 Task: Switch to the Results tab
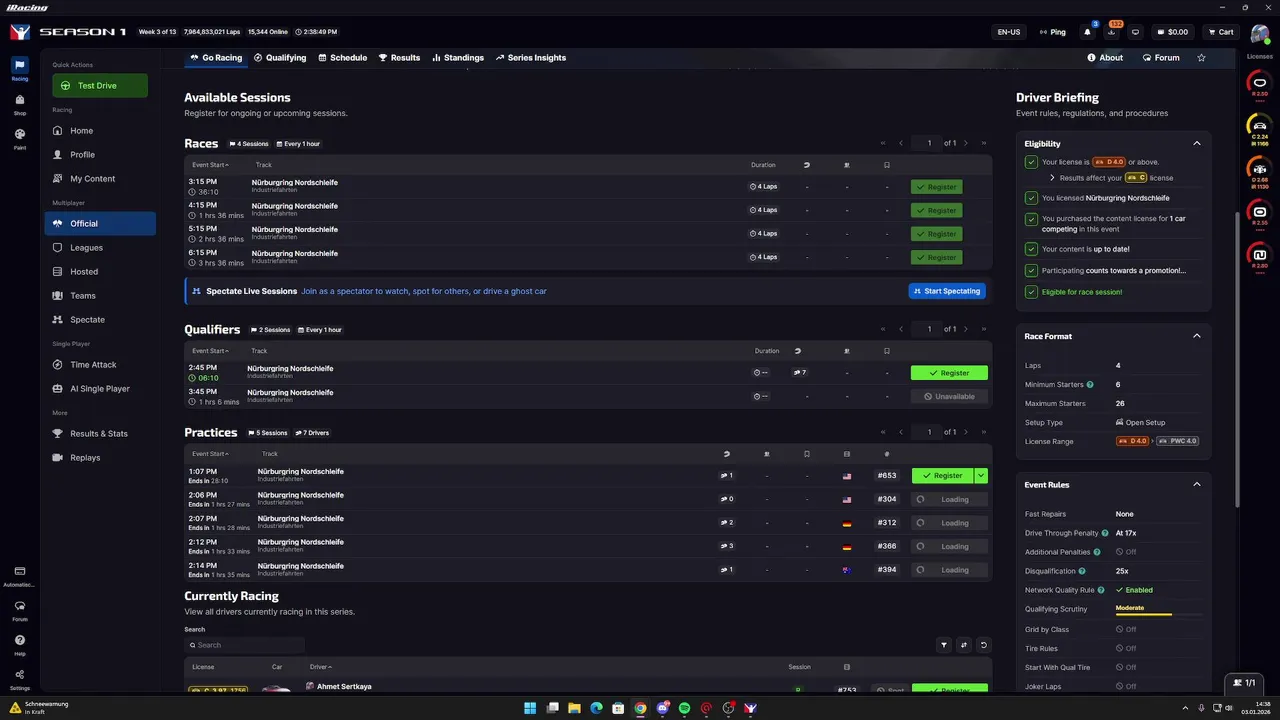coord(399,58)
